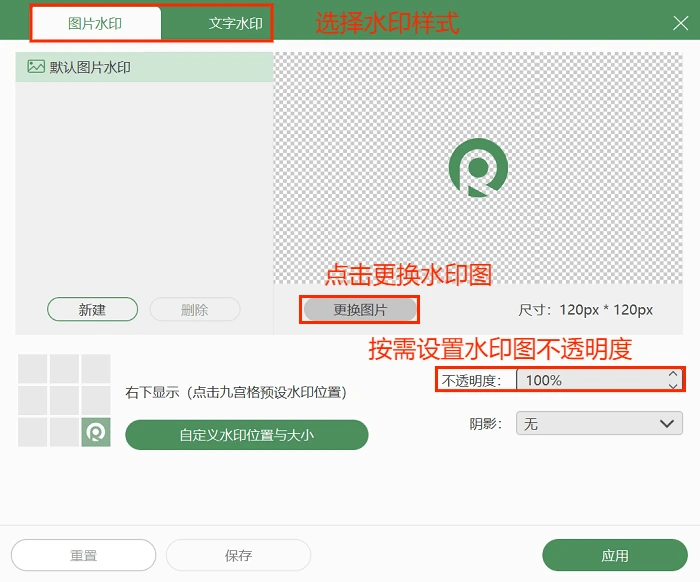Viewport: 700px width, 582px height.
Task: Click the logo preview in checkered canvas
Action: tap(478, 168)
